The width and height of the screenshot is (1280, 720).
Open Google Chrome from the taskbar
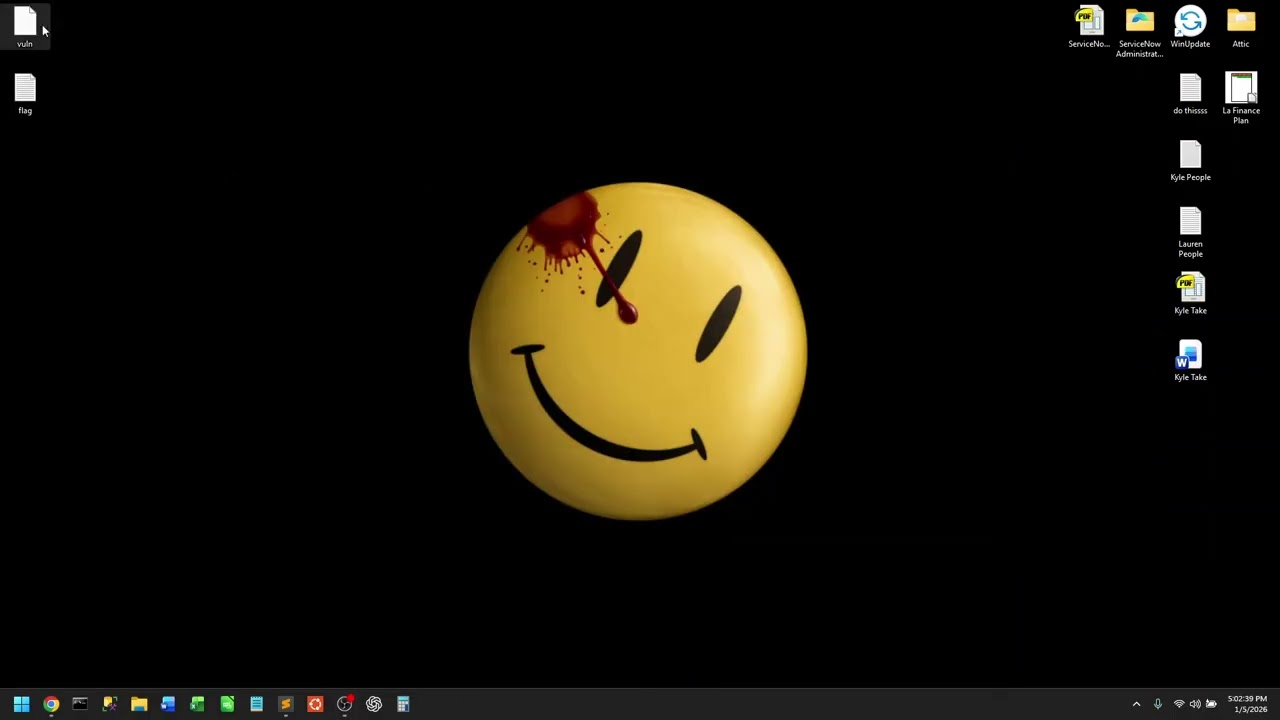pos(51,704)
